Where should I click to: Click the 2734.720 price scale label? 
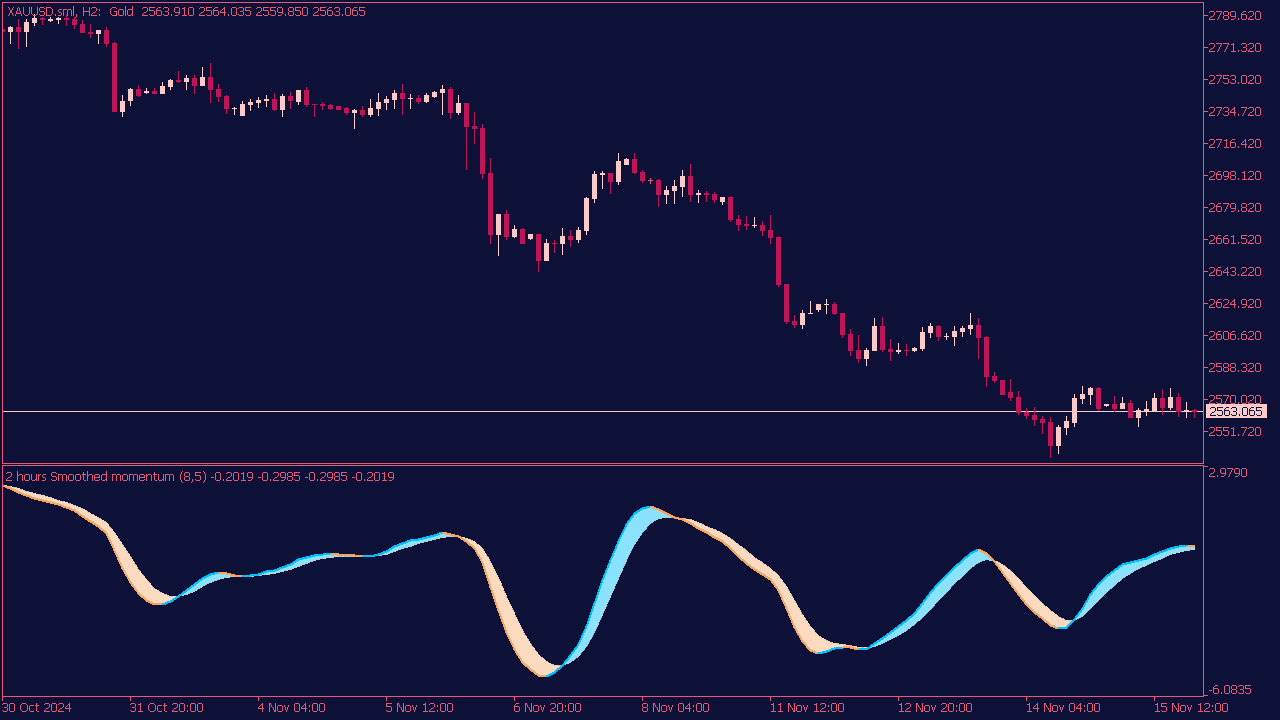(1235, 112)
